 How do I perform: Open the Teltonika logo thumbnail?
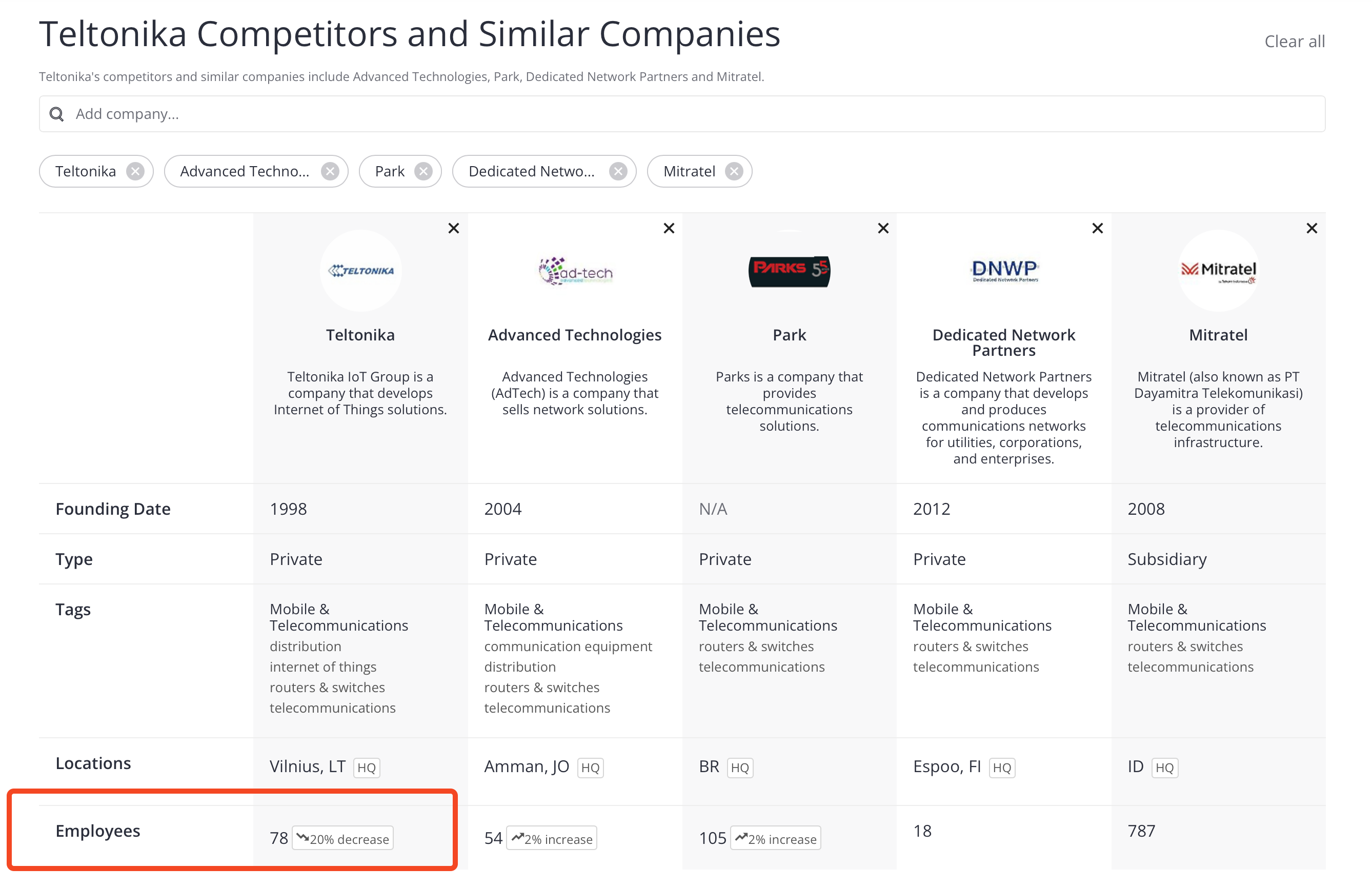point(361,270)
